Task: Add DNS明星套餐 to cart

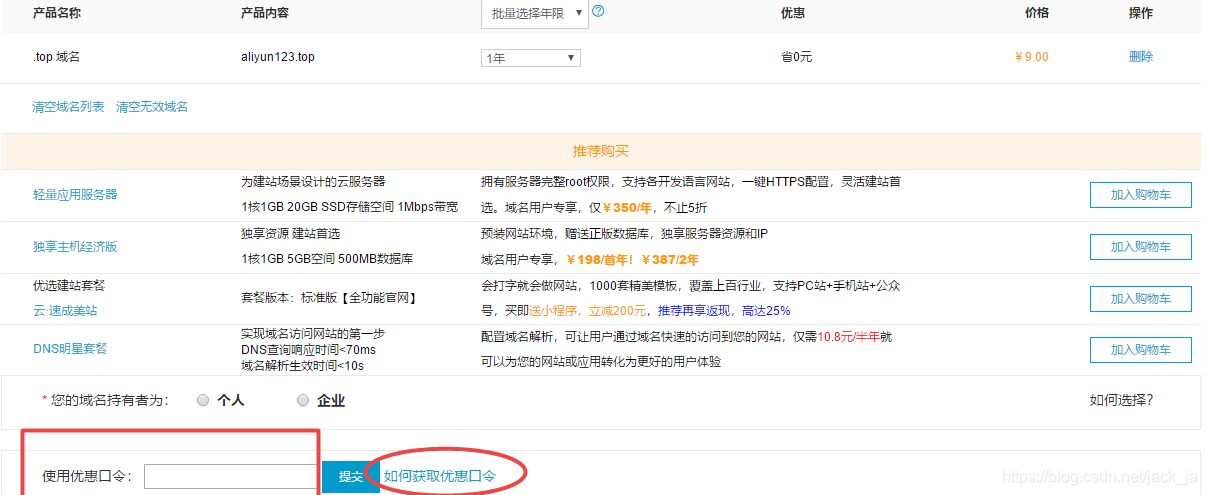Action: point(1141,350)
